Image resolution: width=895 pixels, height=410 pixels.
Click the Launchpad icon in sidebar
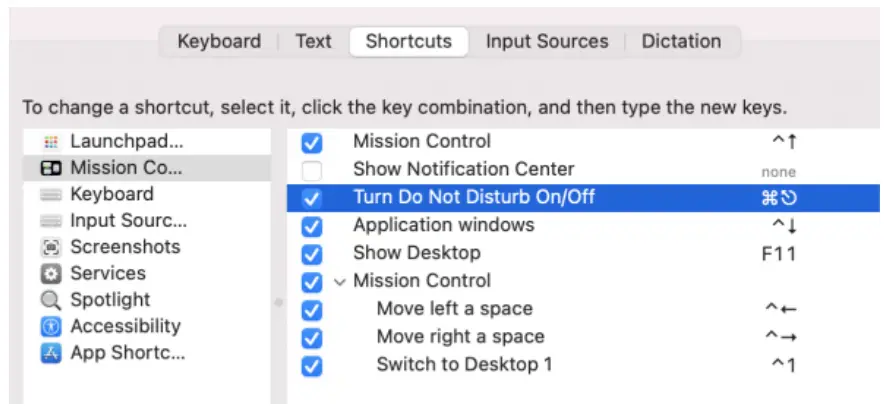[x=51, y=142]
